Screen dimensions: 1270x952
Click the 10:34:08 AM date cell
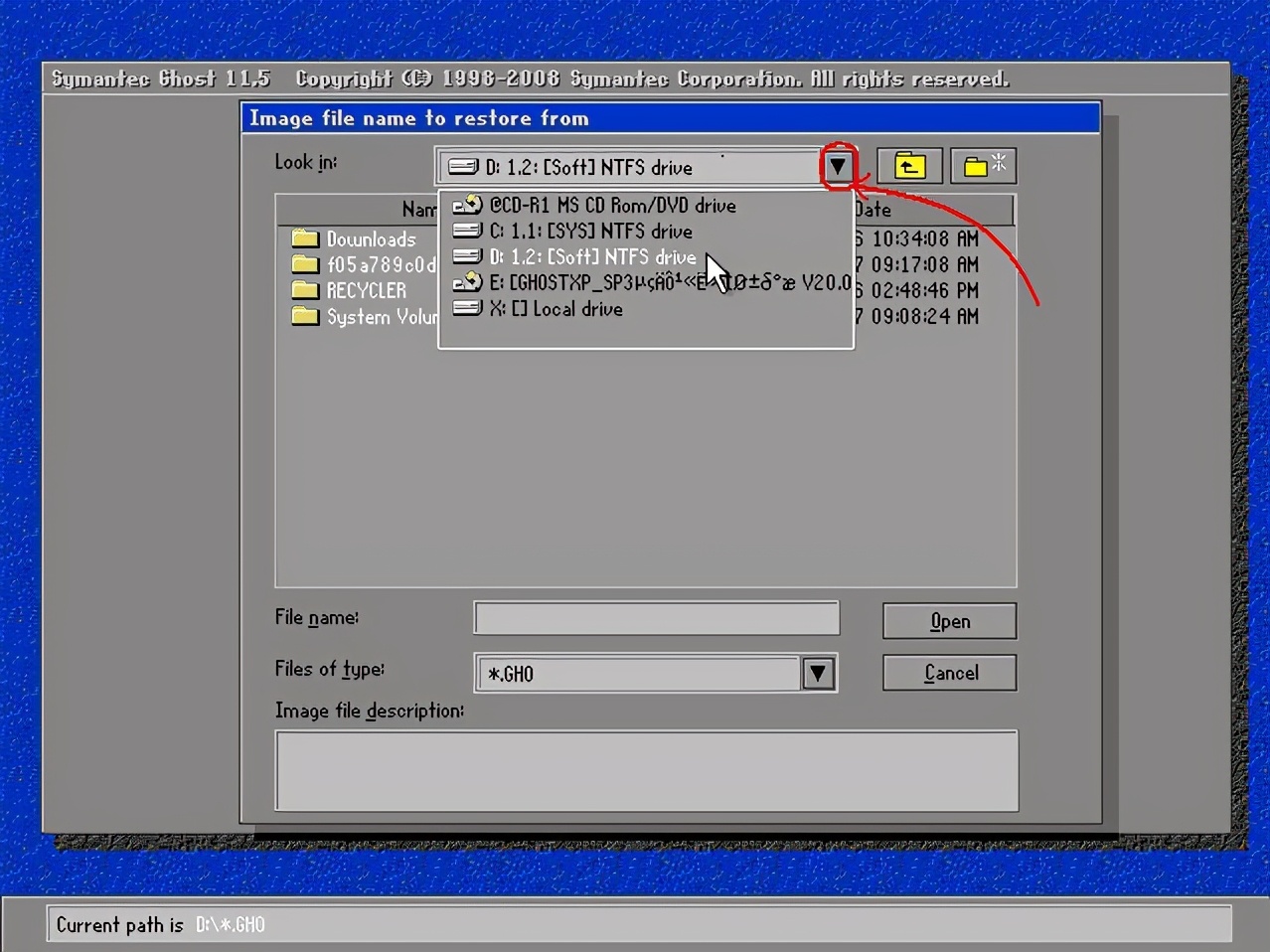(x=924, y=239)
